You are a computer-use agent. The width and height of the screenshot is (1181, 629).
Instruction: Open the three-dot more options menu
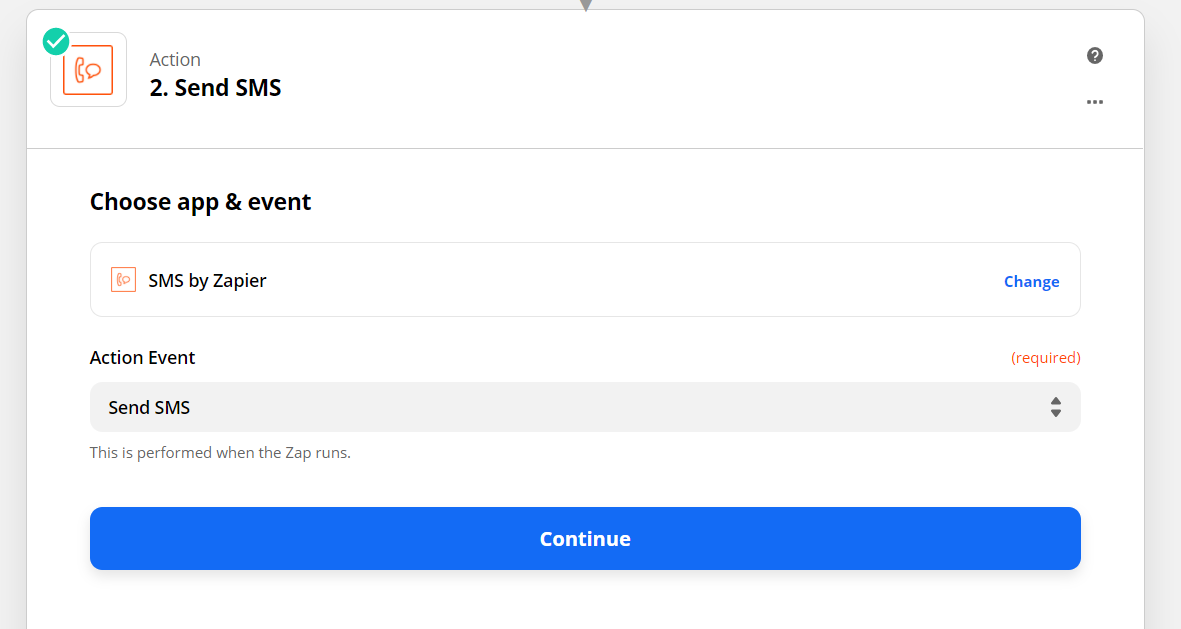click(x=1094, y=102)
